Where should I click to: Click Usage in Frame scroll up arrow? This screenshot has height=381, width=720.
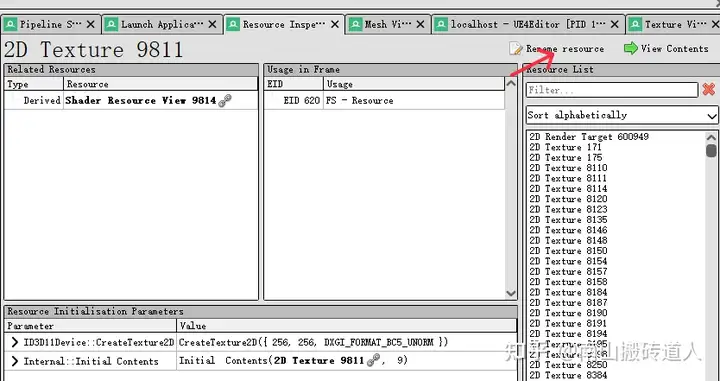[511, 84]
